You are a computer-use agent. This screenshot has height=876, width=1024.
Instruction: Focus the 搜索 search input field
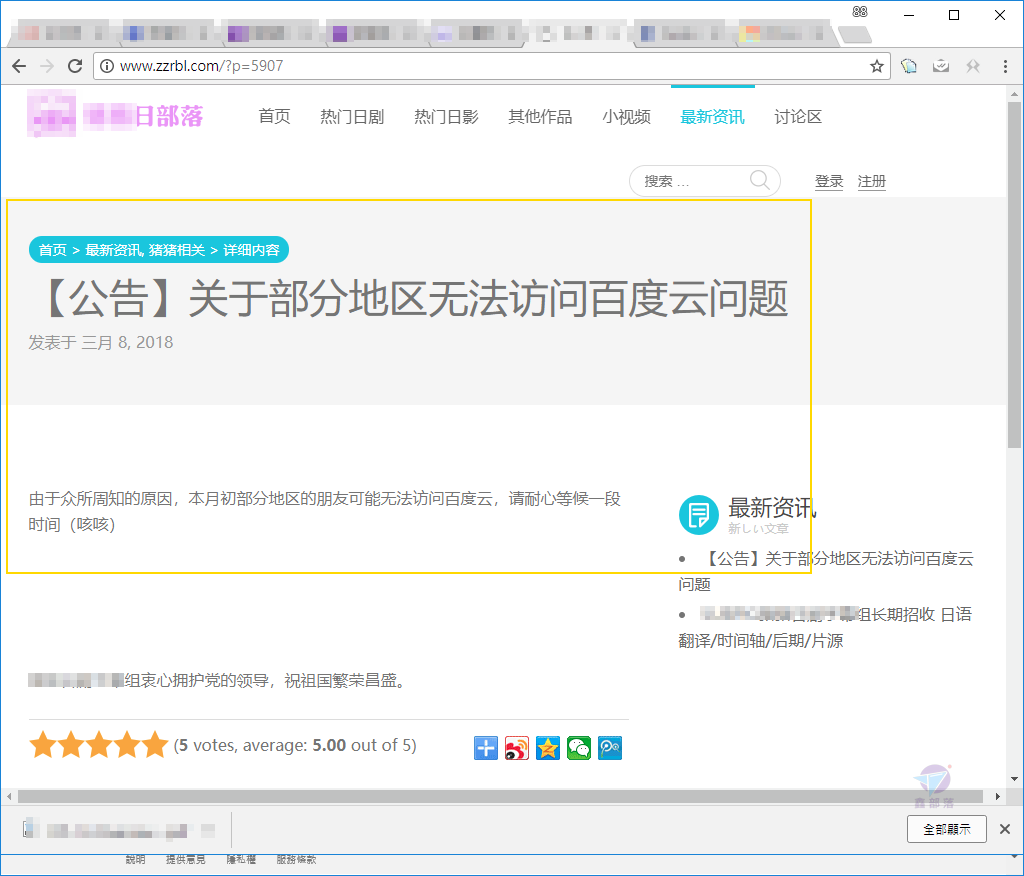coord(695,182)
